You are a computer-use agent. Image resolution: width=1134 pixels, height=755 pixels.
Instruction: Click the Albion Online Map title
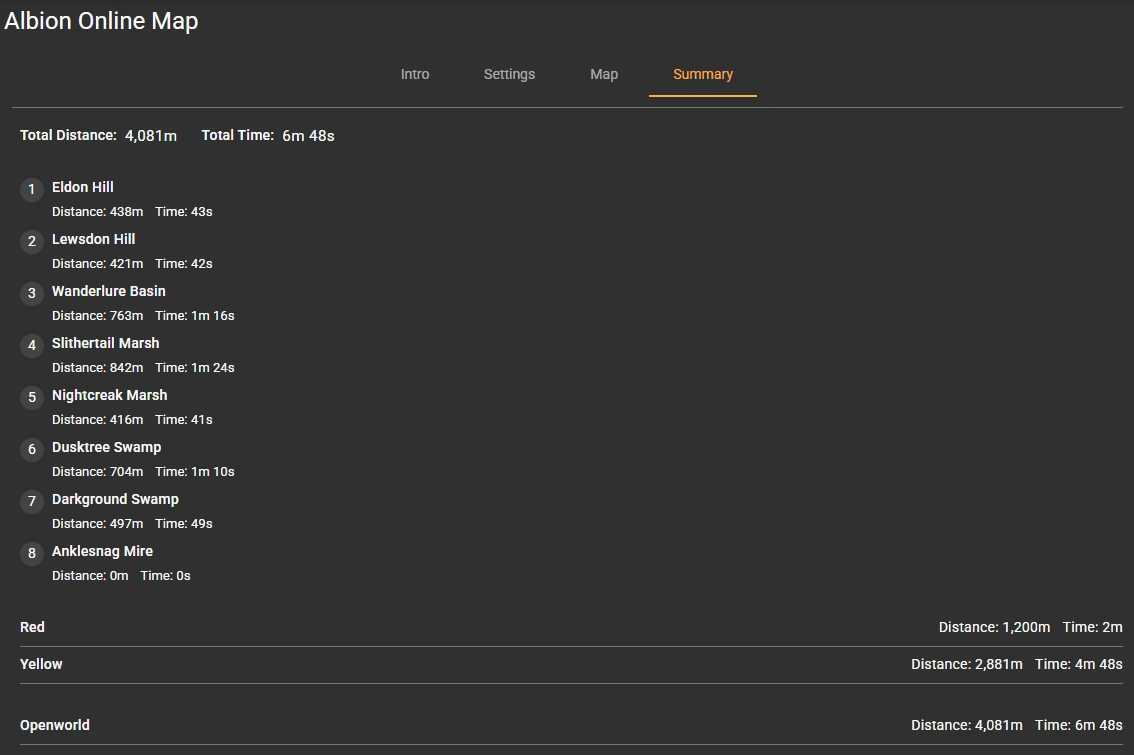[x=101, y=21]
